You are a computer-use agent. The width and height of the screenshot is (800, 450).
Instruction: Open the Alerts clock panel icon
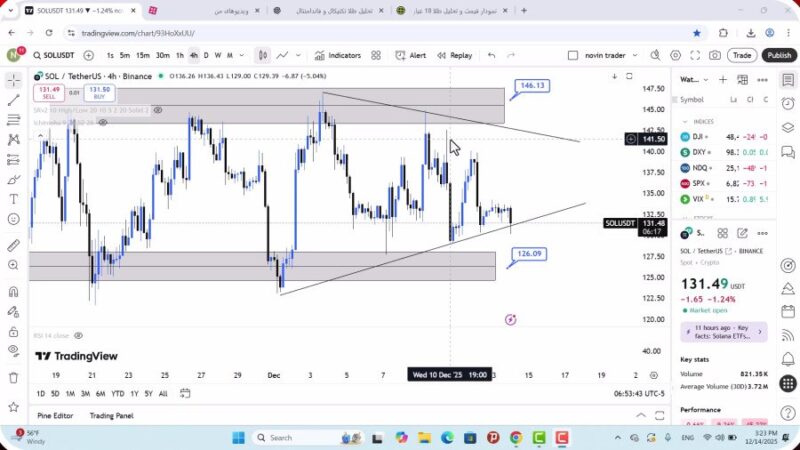tap(789, 103)
